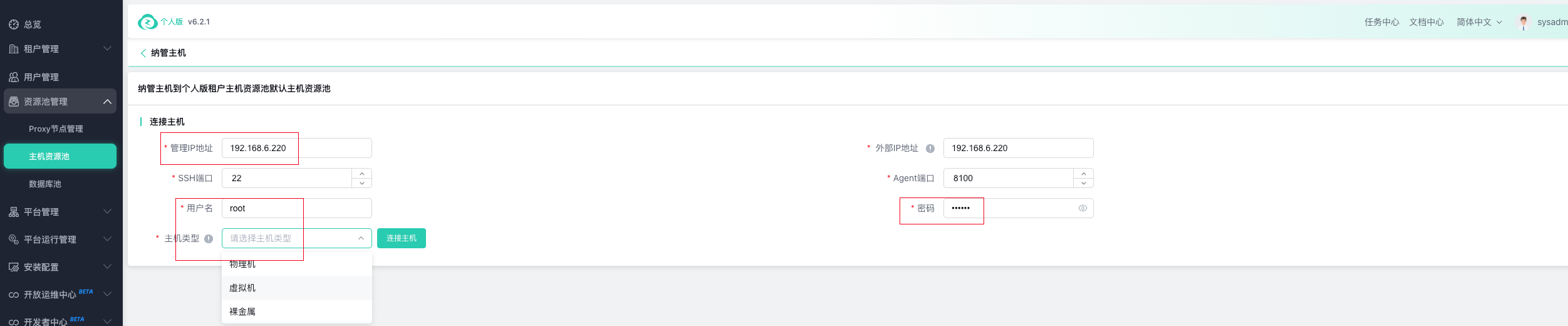The image size is (1568, 326).
Task: Select 虚拟机 from host type list
Action: click(297, 288)
